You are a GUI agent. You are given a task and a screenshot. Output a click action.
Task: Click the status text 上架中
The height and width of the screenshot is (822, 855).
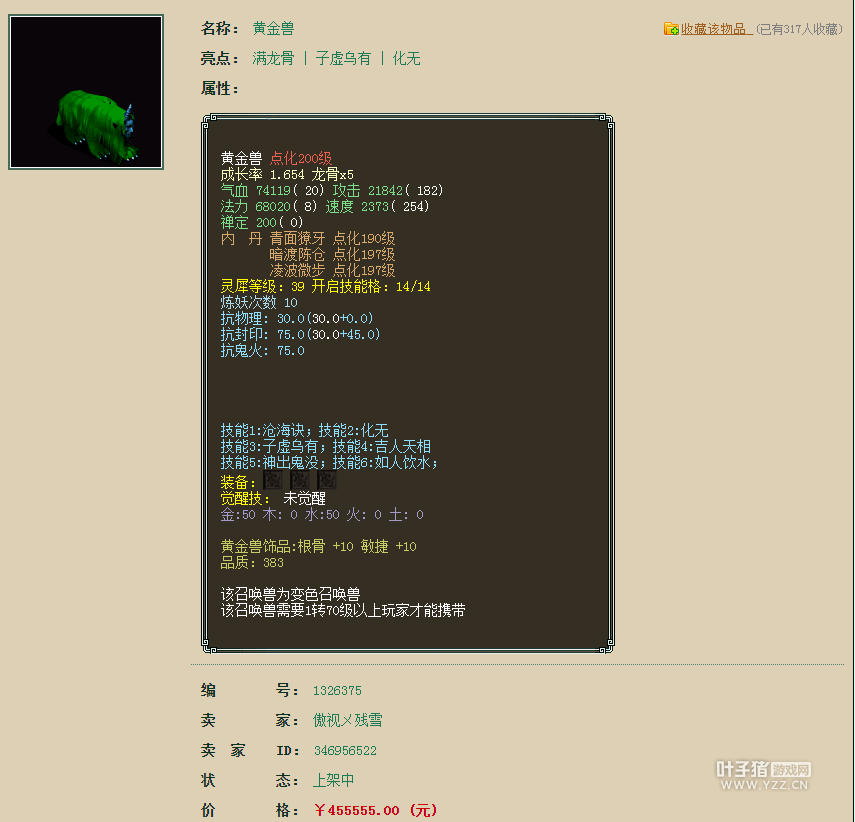coord(333,780)
